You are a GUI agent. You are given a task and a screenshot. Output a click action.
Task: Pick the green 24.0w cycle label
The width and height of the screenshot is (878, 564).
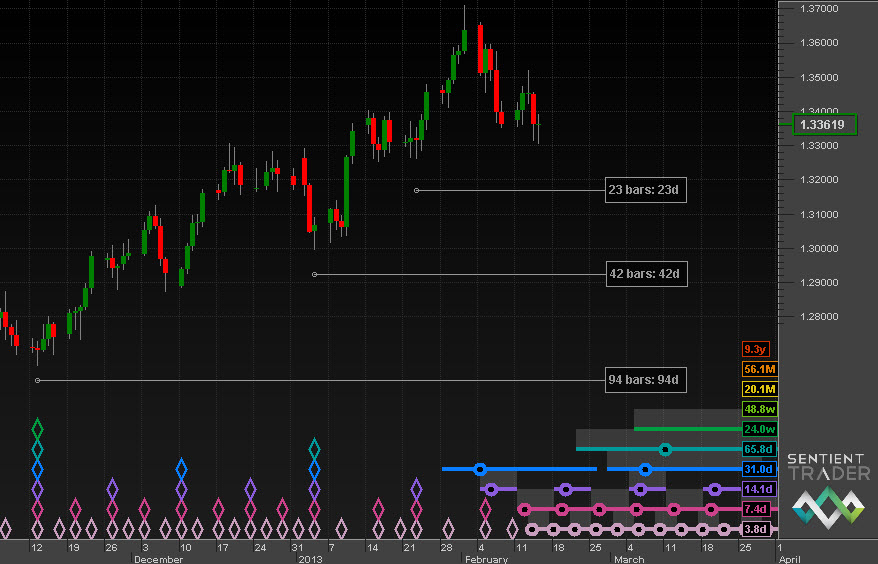pos(758,429)
